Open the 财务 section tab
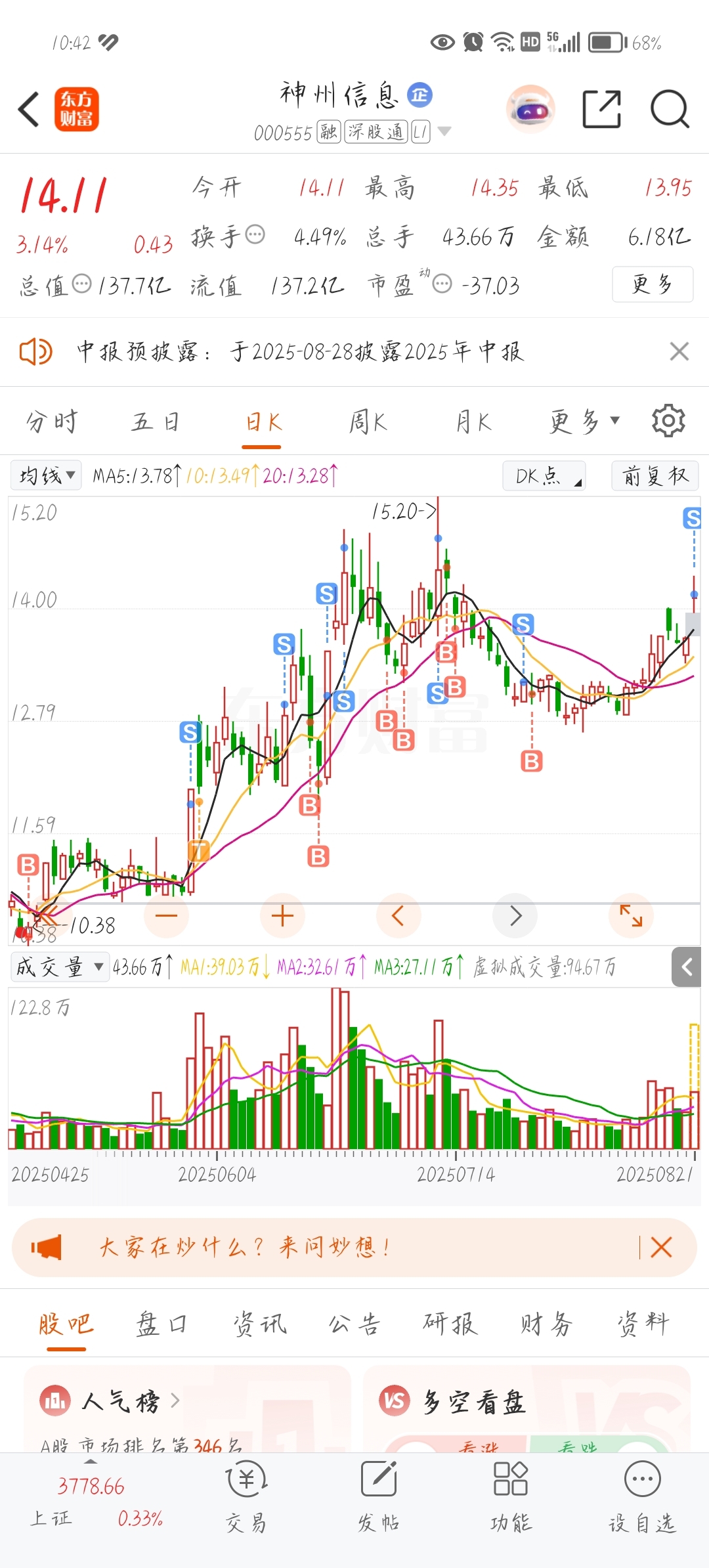The height and width of the screenshot is (1568, 709). pyautogui.click(x=546, y=1324)
